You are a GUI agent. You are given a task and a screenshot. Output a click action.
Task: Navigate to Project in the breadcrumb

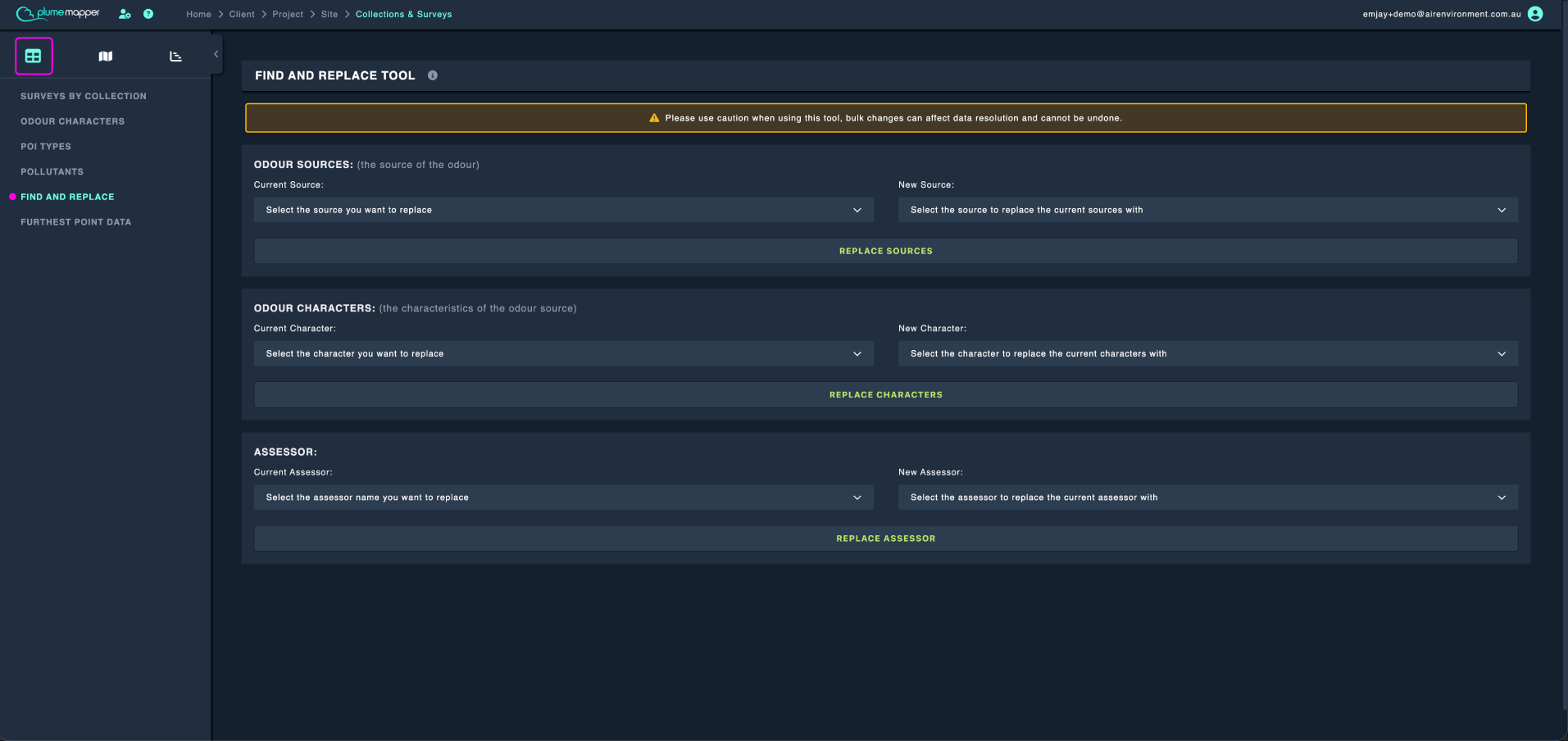(x=288, y=14)
